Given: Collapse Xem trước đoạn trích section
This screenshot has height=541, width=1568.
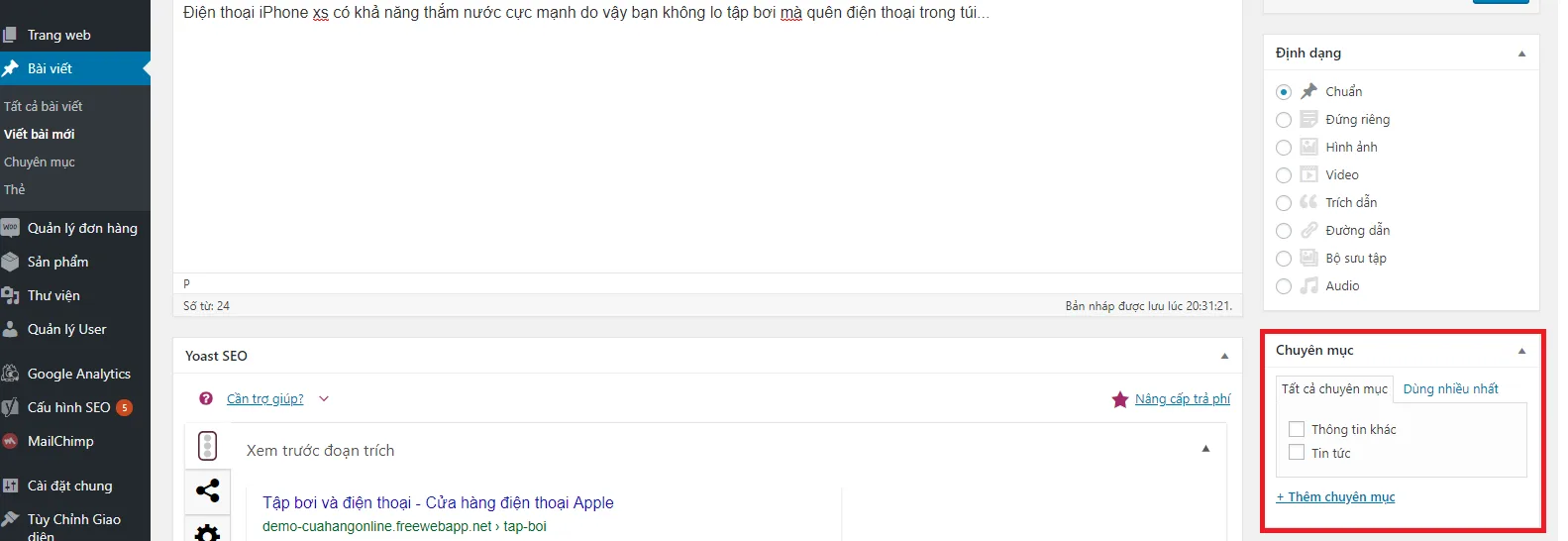Looking at the screenshot, I should [1205, 449].
